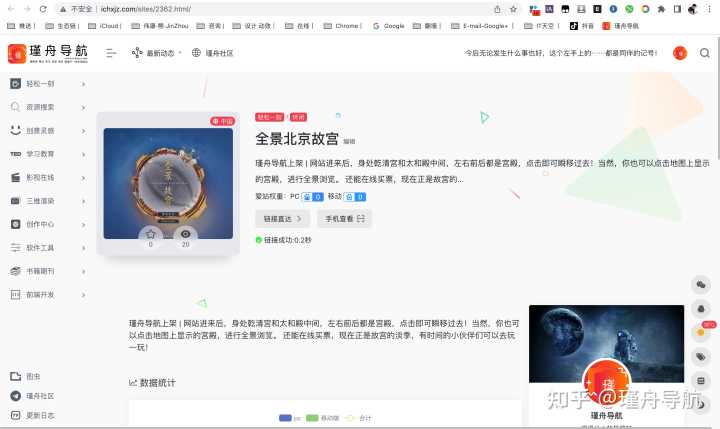Image resolution: width=720 pixels, height=429 pixels.
Task: Click the floating icon below the tag icon
Action: [x=701, y=380]
